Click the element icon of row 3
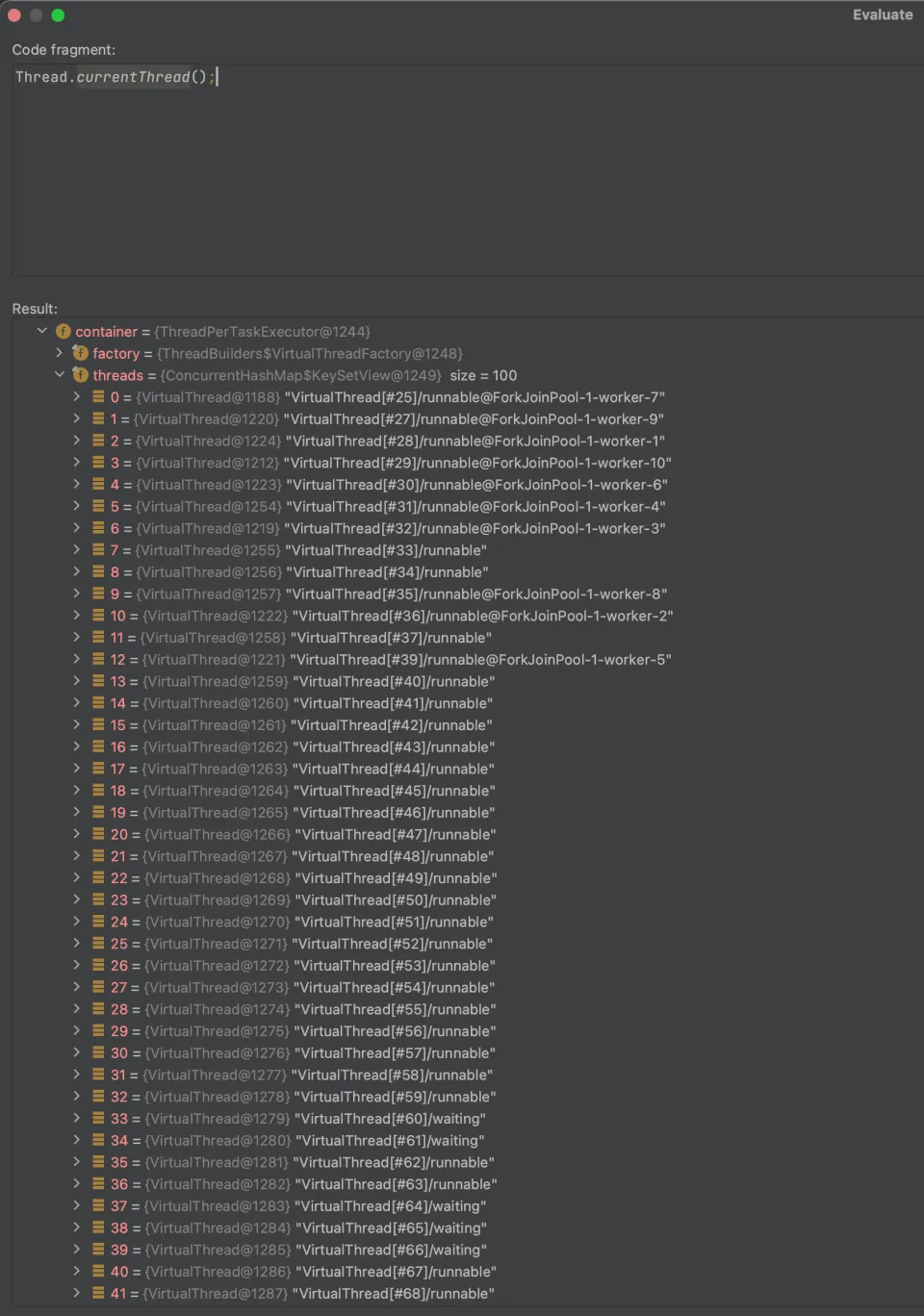The height and width of the screenshot is (1316, 924). pyautogui.click(x=98, y=463)
